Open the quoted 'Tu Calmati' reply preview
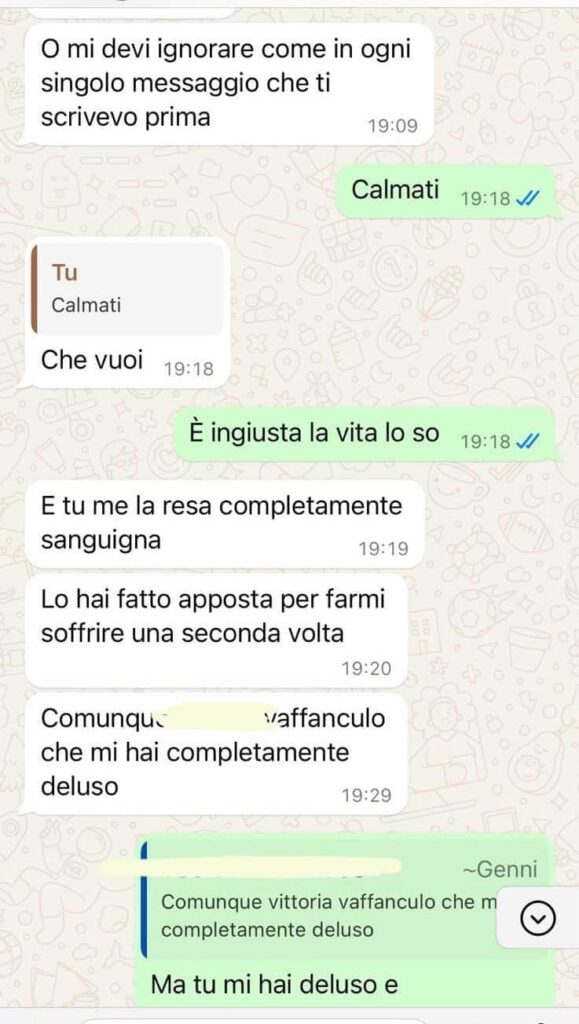This screenshot has width=579, height=1024. 127,289
